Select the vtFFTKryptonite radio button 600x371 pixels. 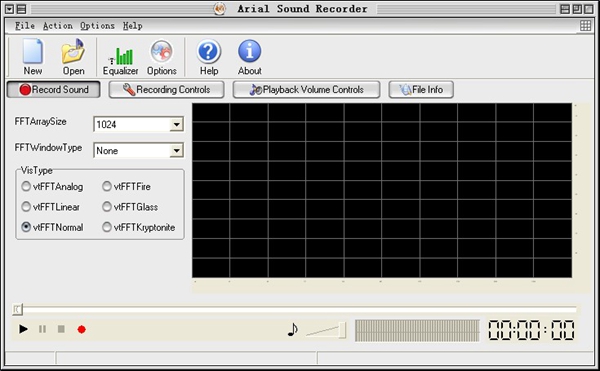[107, 227]
